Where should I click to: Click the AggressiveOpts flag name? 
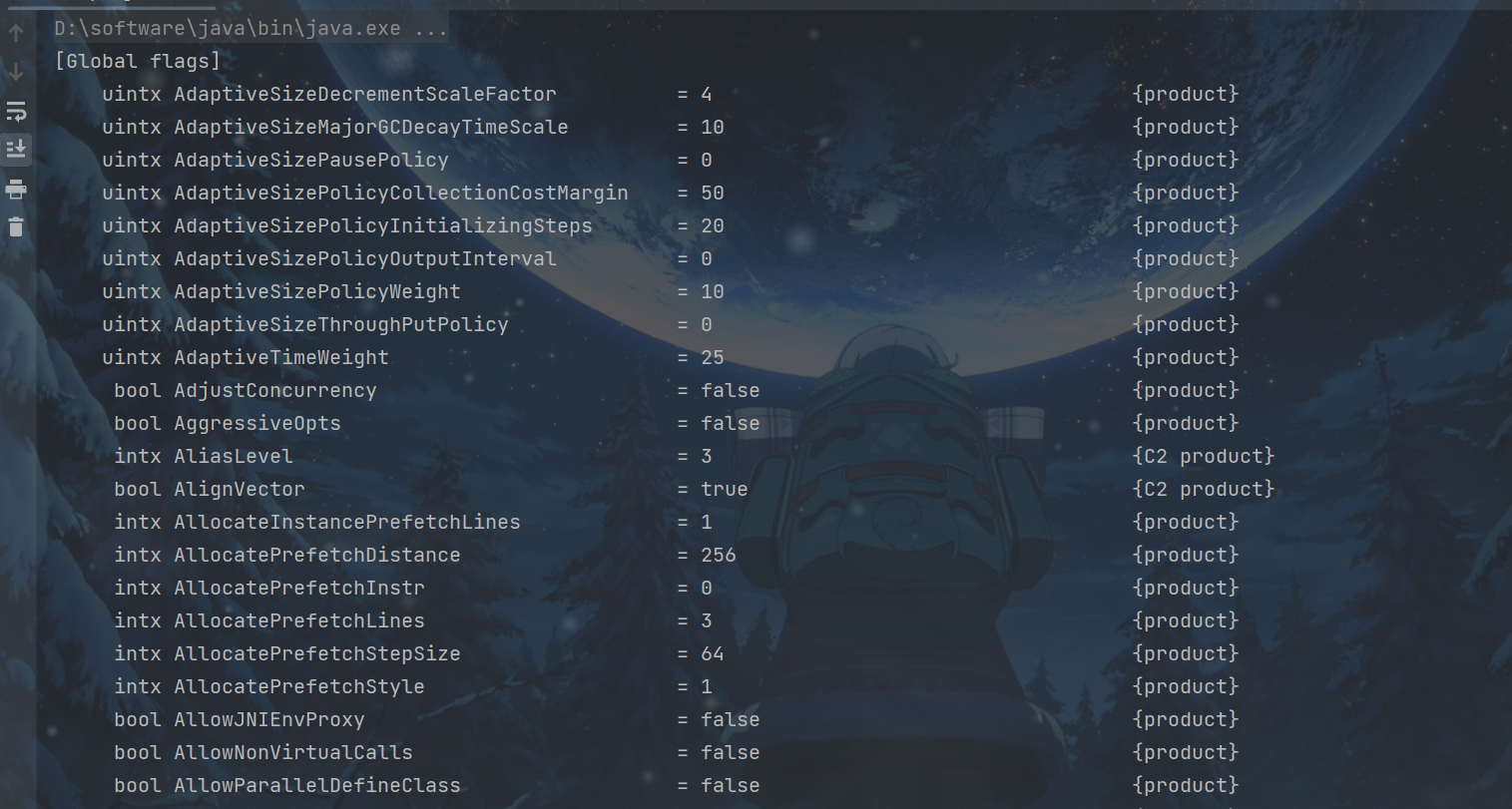click(x=257, y=423)
